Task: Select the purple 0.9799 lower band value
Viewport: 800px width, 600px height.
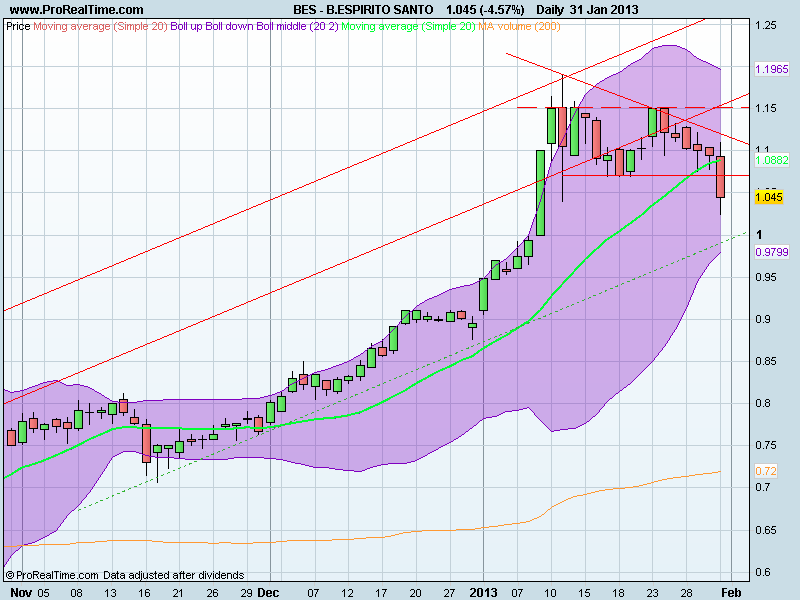Action: (x=771, y=252)
